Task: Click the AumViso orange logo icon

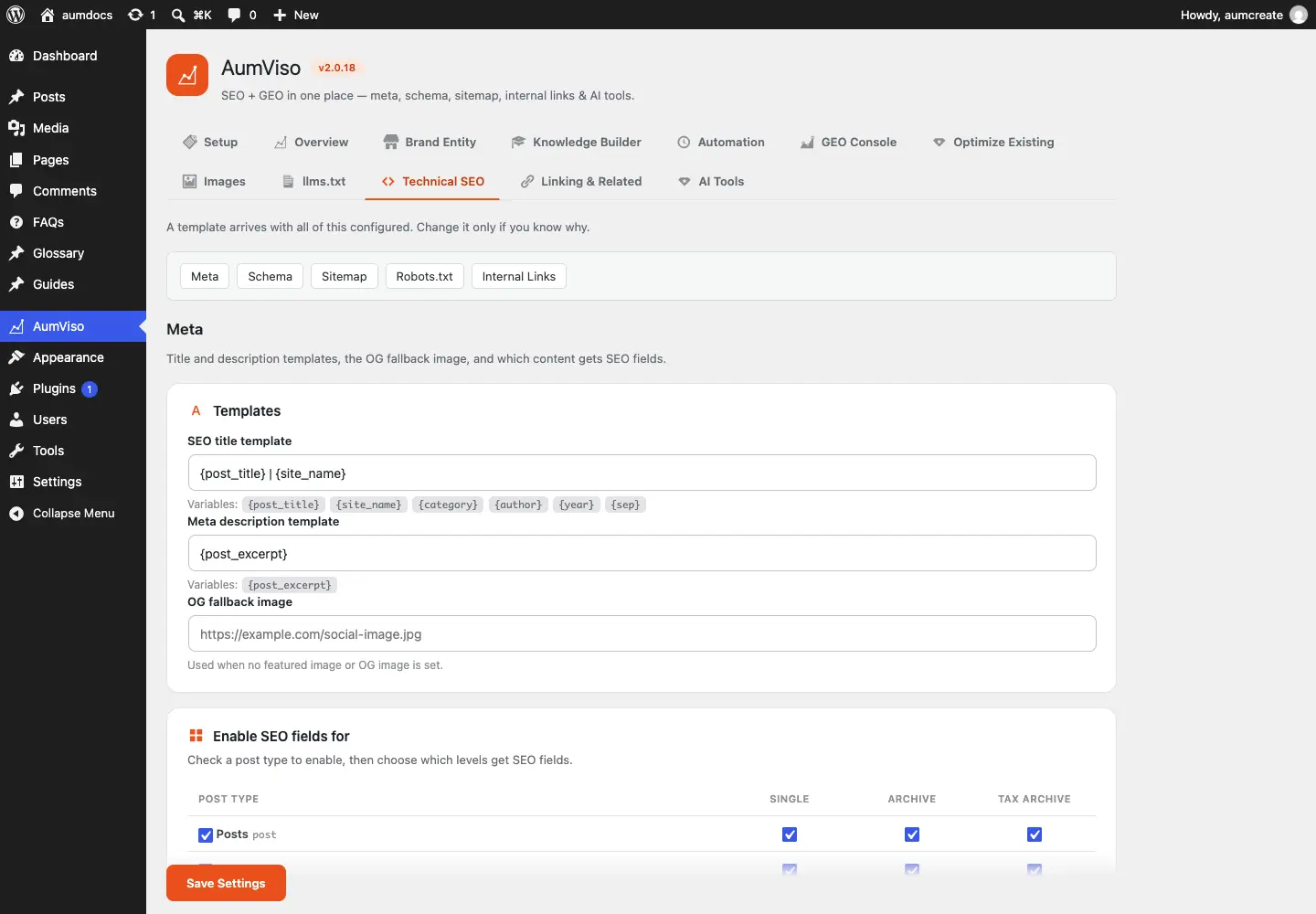Action: point(187,75)
